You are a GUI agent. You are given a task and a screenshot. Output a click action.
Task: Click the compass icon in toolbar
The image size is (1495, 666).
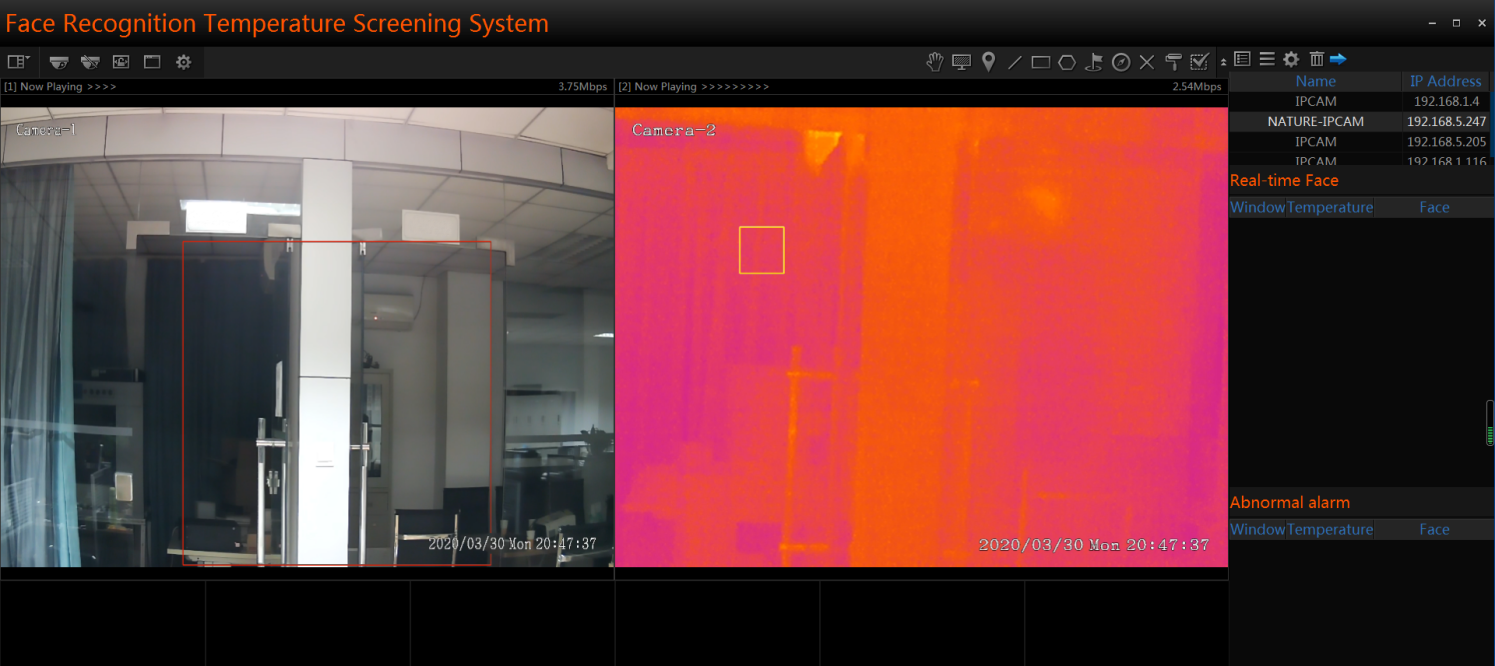pyautogui.click(x=1121, y=62)
